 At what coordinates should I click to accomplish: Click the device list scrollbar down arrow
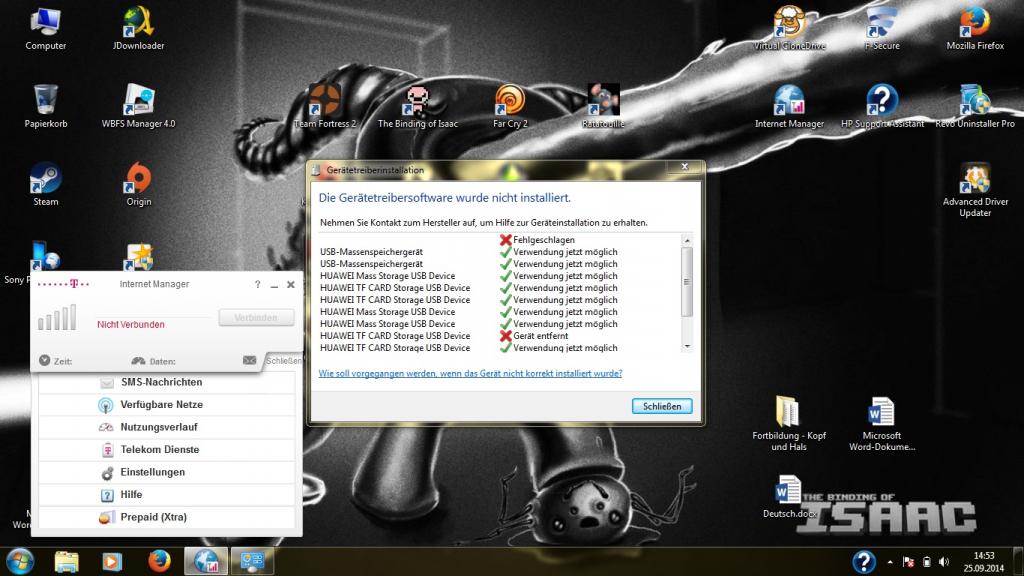pos(687,346)
